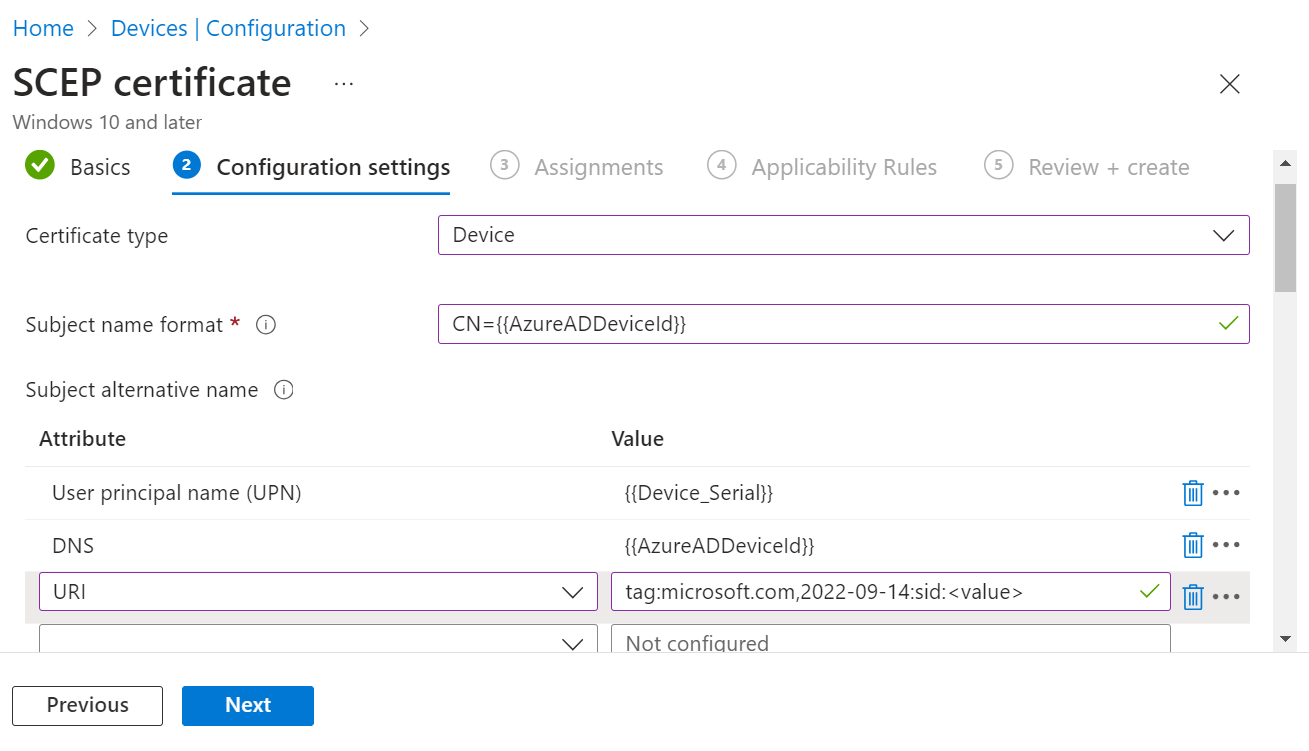Image resolution: width=1309 pixels, height=751 pixels.
Task: Delete the User principal name attribute row
Action: coord(1192,493)
